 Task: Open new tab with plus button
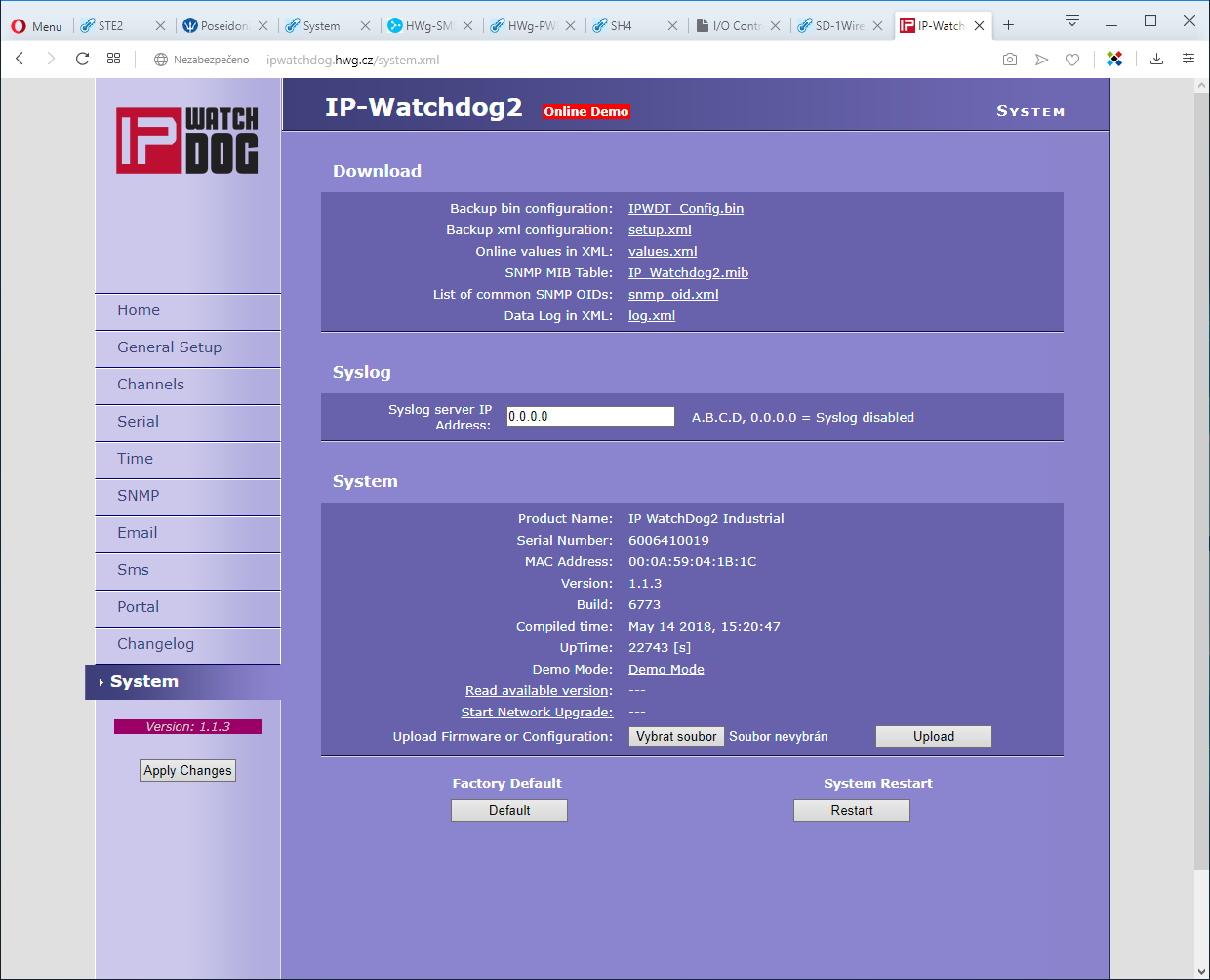point(1009,25)
